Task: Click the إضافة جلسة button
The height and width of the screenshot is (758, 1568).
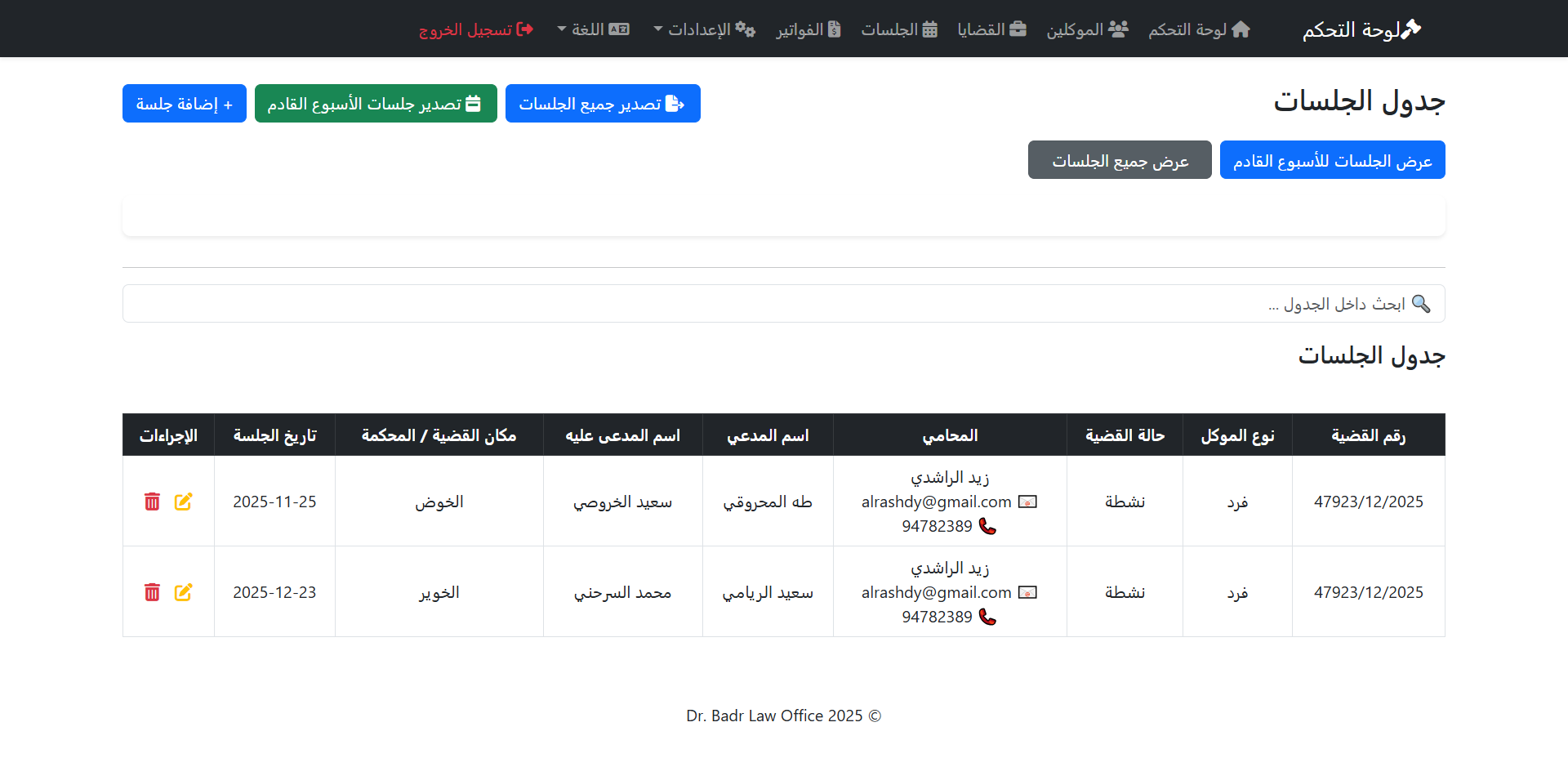Action: [184, 103]
